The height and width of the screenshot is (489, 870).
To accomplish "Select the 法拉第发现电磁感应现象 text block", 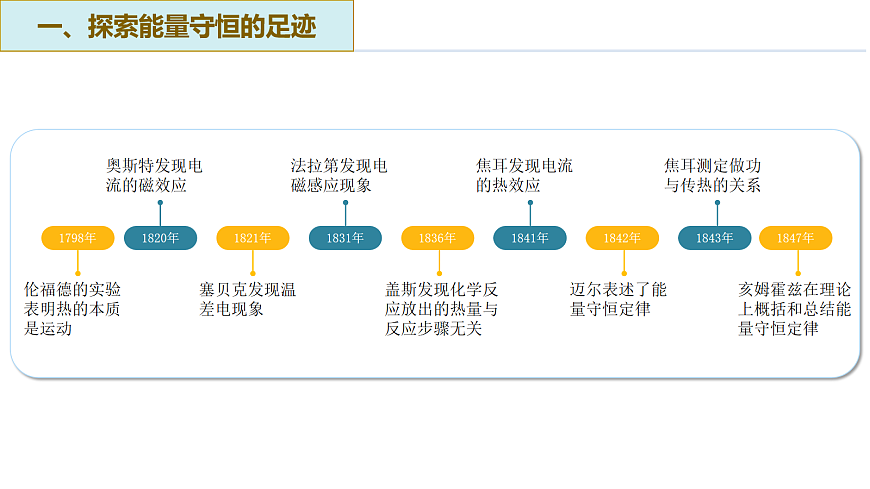I will (x=338, y=175).
